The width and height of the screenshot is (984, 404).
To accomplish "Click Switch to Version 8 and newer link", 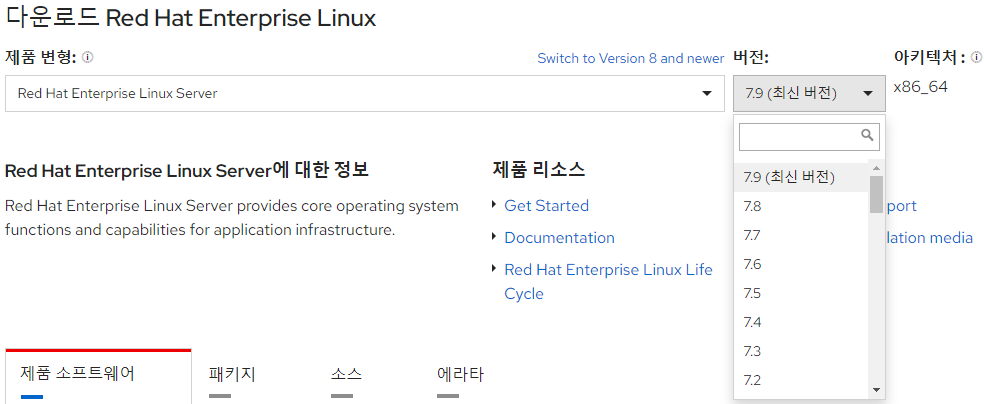I will pyautogui.click(x=631, y=58).
